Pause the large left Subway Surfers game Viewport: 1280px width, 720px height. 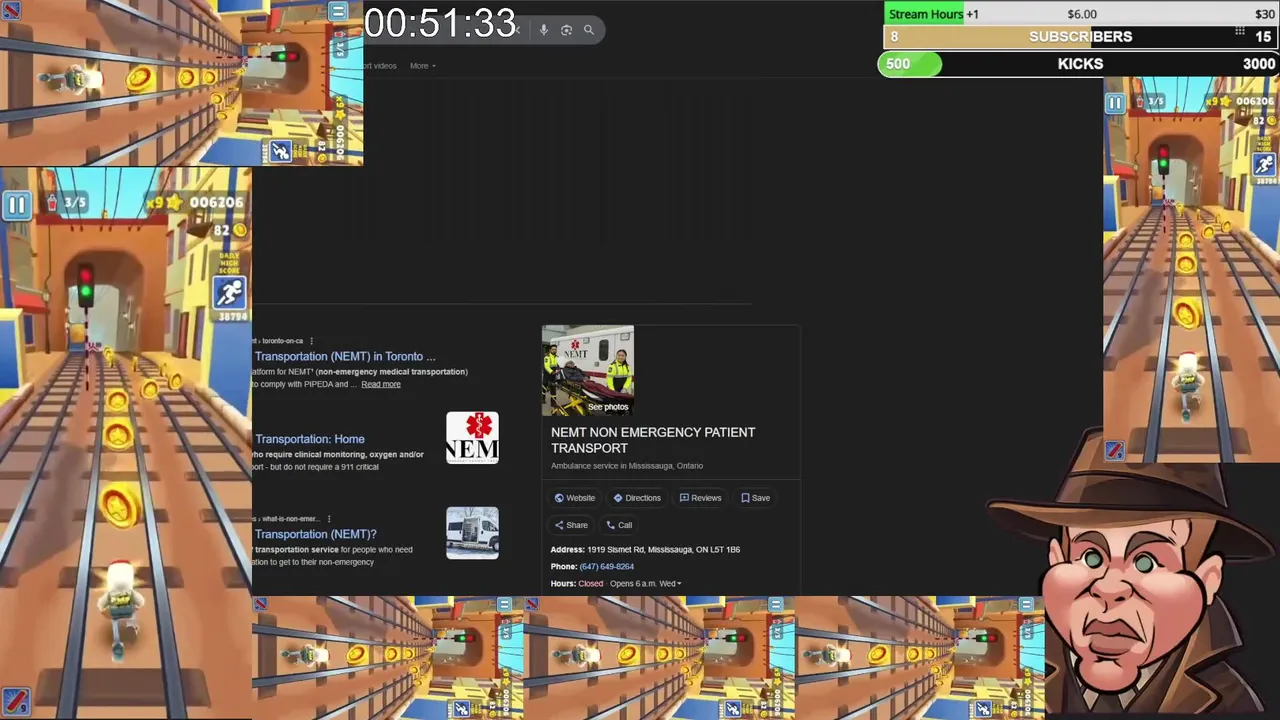pyautogui.click(x=17, y=206)
